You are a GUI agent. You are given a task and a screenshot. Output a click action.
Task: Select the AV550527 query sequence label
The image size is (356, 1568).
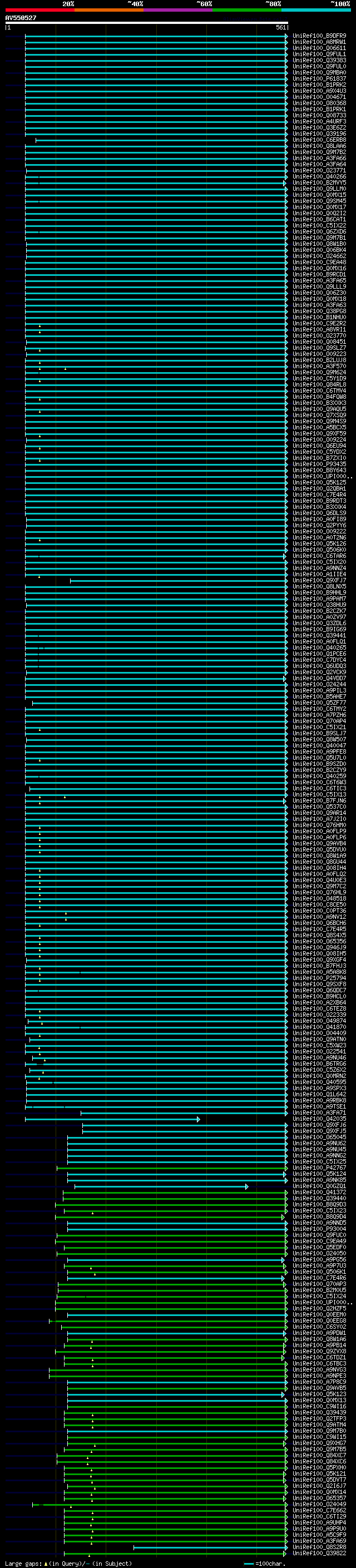[x=21, y=18]
